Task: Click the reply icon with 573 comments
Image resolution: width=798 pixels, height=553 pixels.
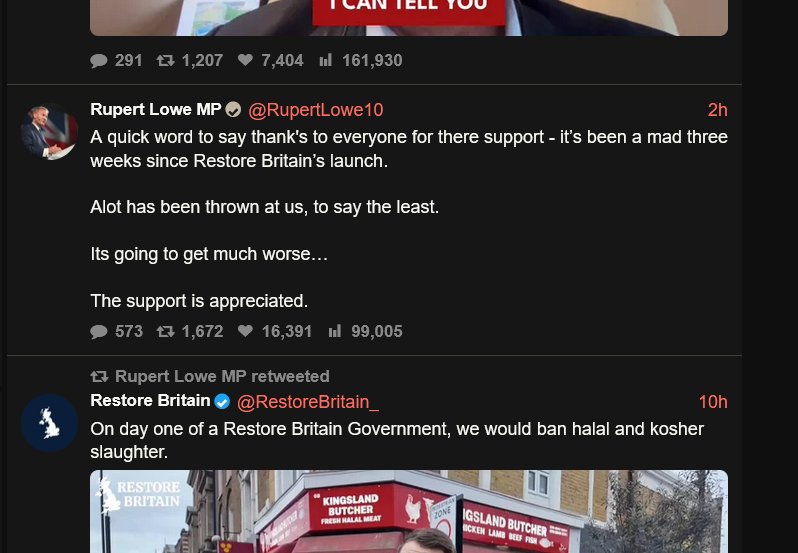Action: click(x=99, y=332)
